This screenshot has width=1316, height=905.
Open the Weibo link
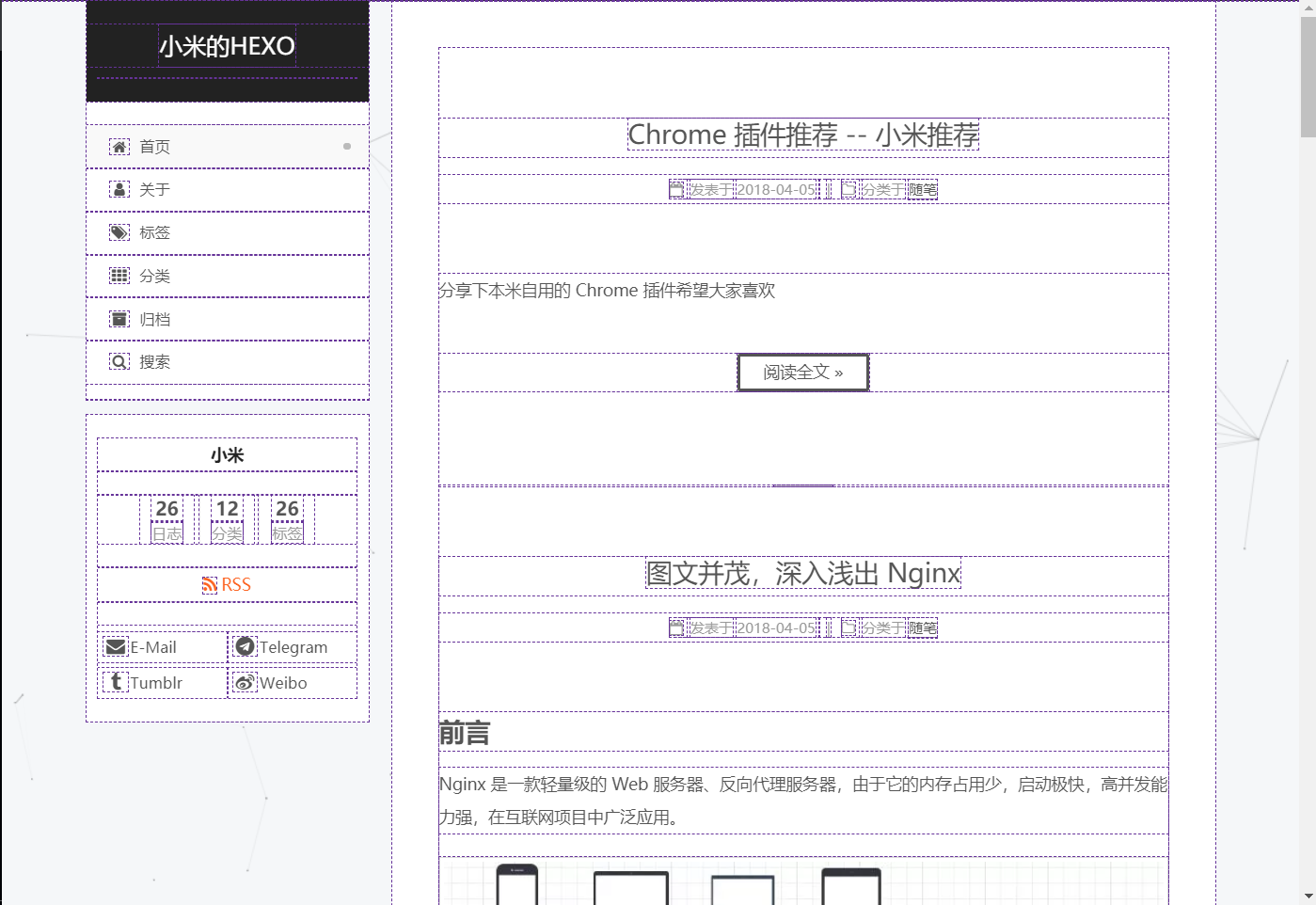(x=293, y=682)
